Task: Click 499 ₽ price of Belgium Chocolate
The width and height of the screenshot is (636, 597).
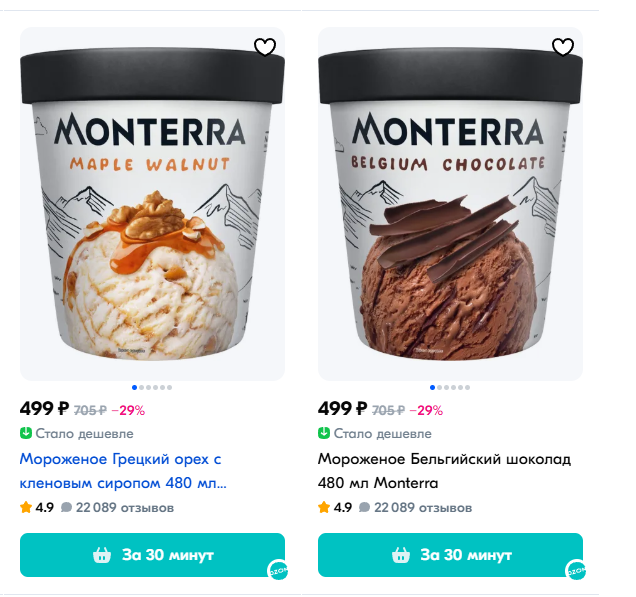Action: click(342, 408)
